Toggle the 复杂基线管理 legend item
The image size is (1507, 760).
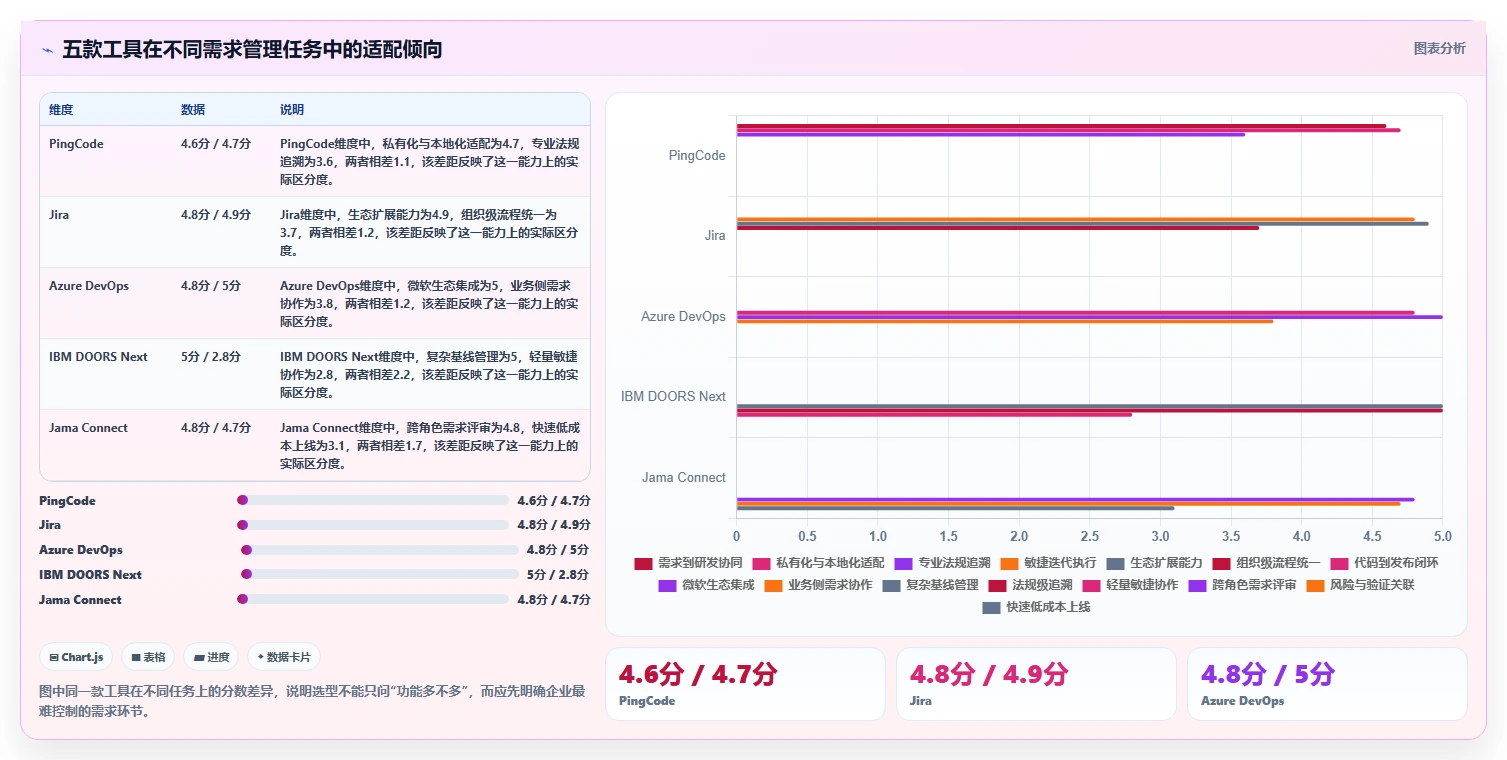click(x=930, y=585)
